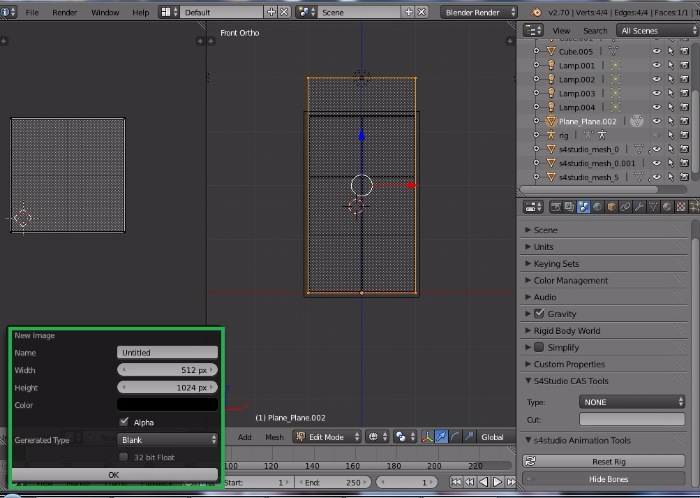
Task: Open the Render menu
Action: click(64, 12)
